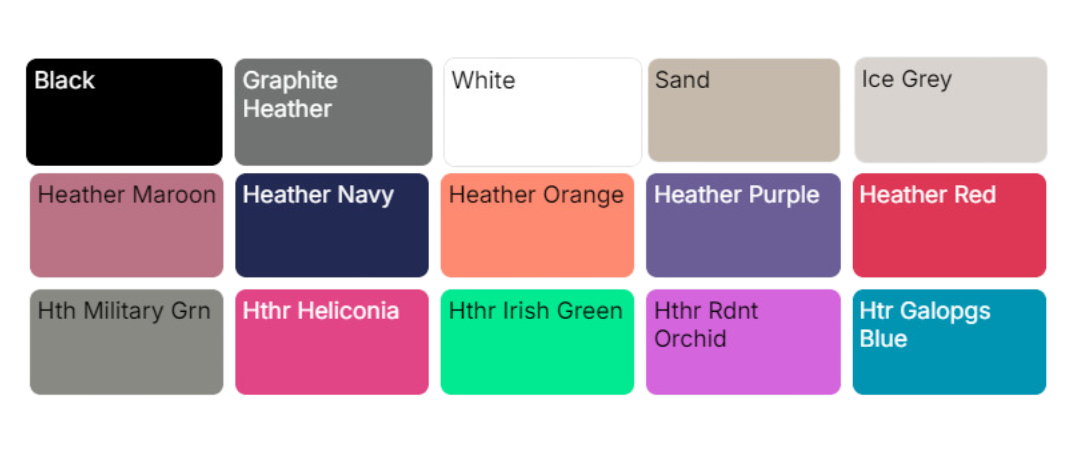Viewport: 1075px width, 456px height.
Task: Click the 'Hthr Irish Green' label text
Action: [535, 311]
